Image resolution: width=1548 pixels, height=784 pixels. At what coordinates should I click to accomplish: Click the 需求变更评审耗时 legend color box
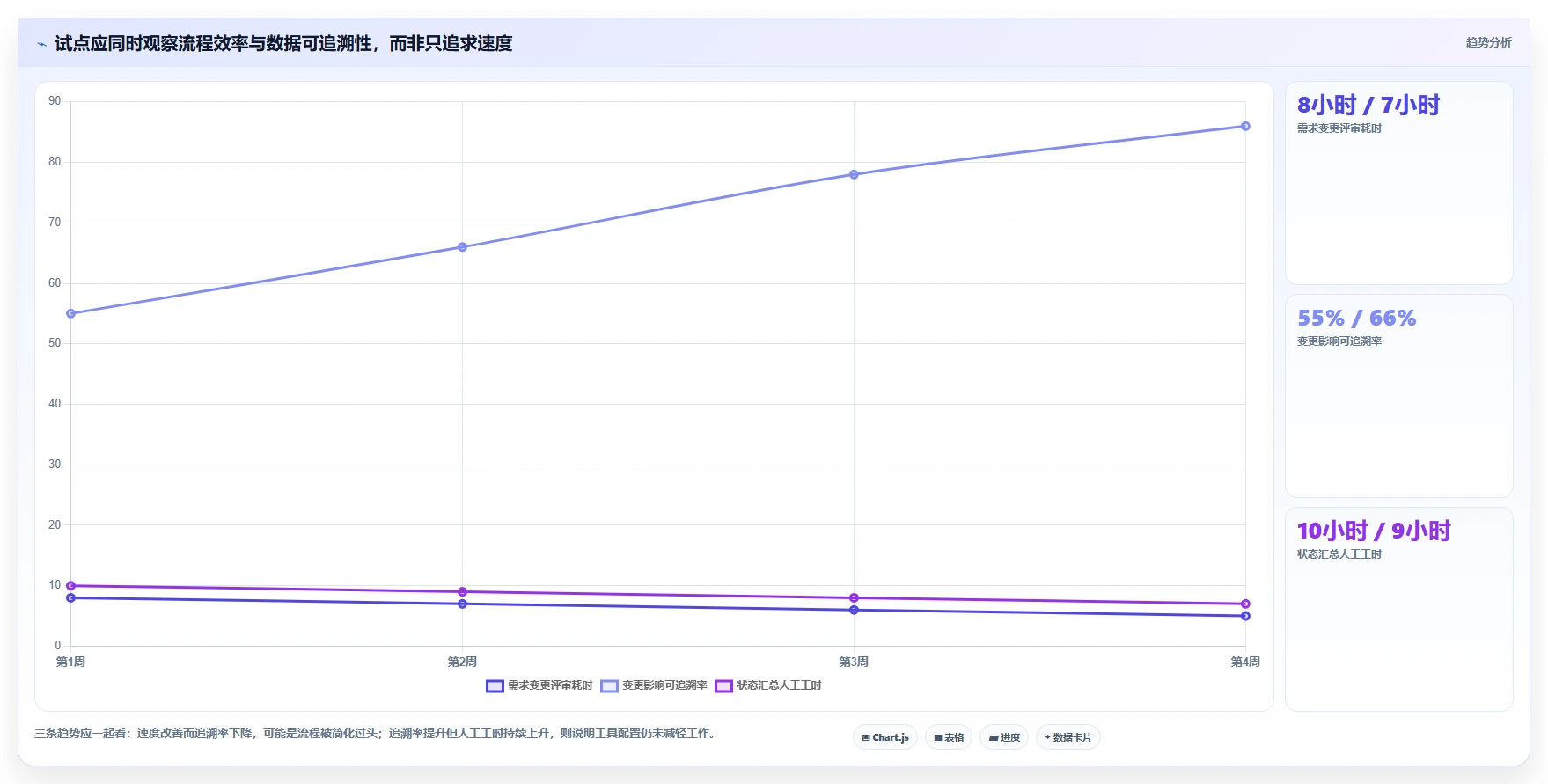495,686
